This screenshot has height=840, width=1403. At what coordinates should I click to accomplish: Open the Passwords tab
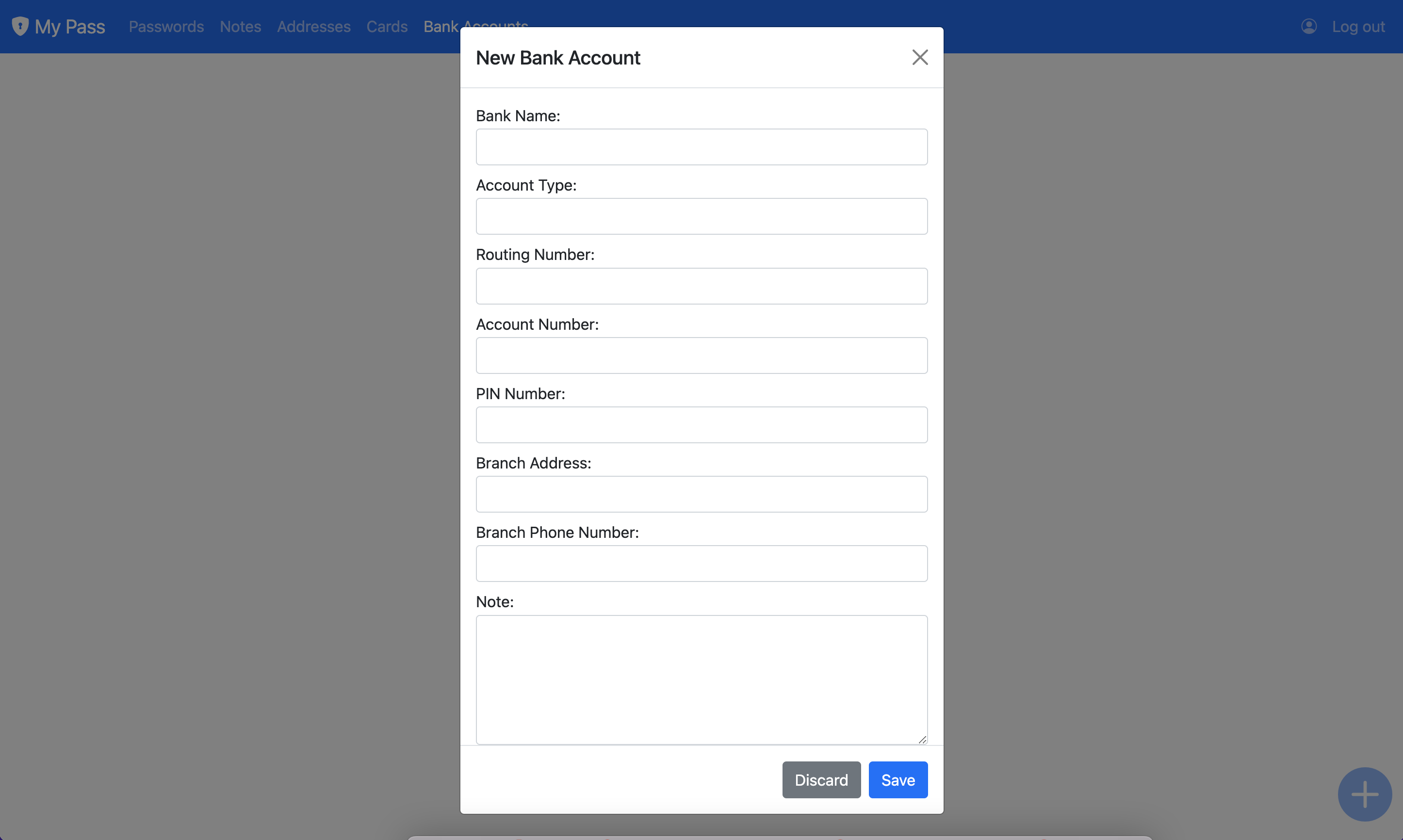pos(166,27)
